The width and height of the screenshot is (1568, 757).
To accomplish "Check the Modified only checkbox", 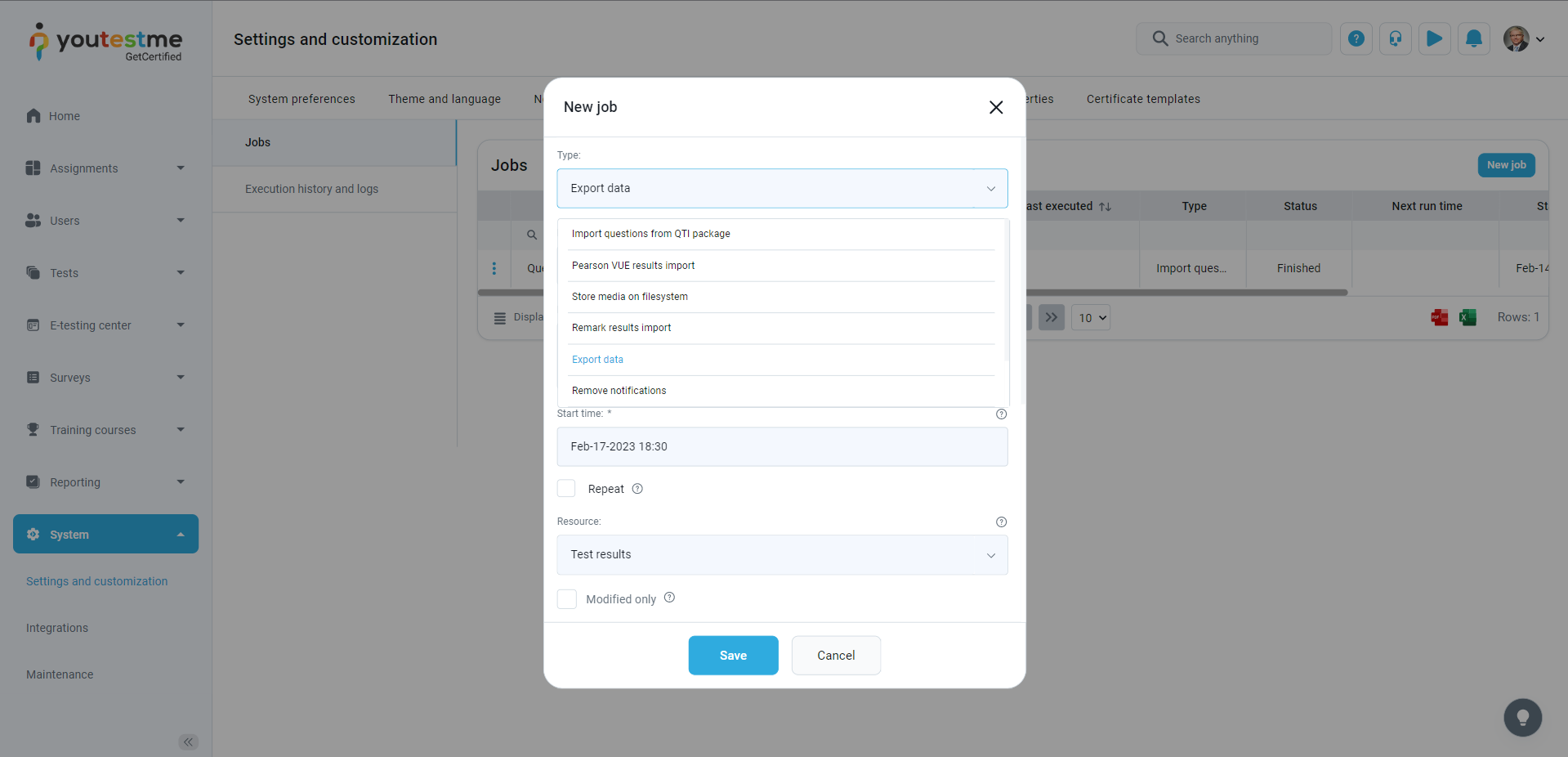I will pos(567,599).
